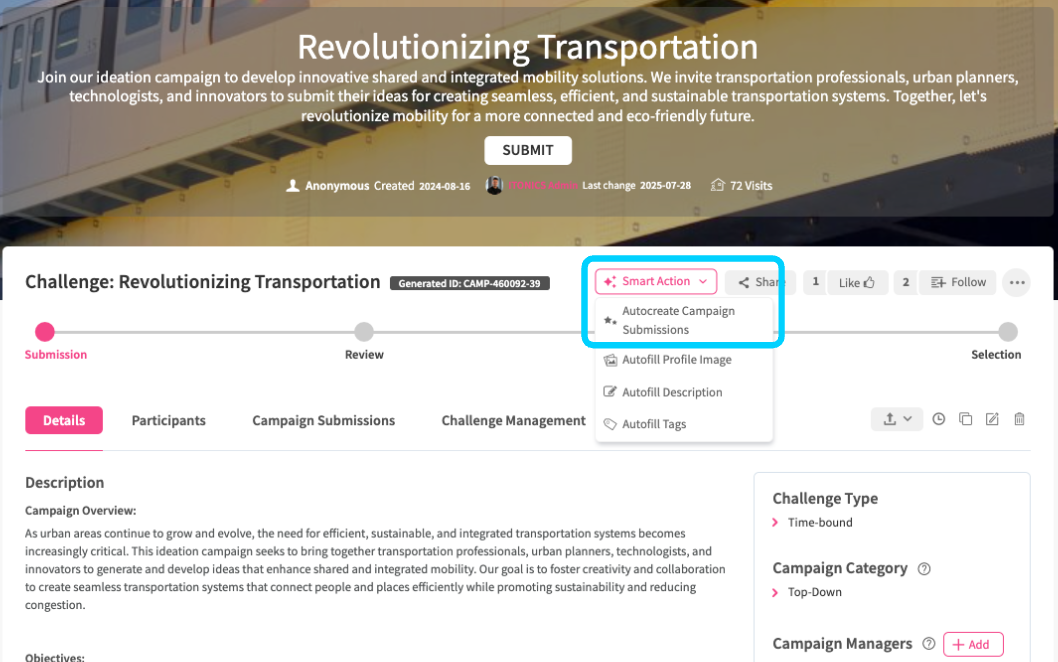The width and height of the screenshot is (1058, 662).
Task: Click the Campaign Managers help question icon
Action: click(x=929, y=644)
